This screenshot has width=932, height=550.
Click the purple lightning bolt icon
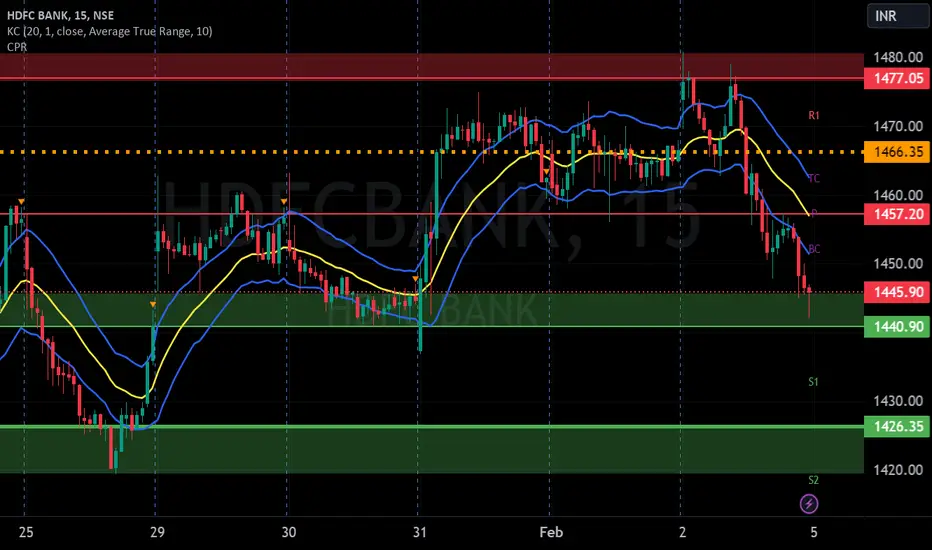pos(808,504)
